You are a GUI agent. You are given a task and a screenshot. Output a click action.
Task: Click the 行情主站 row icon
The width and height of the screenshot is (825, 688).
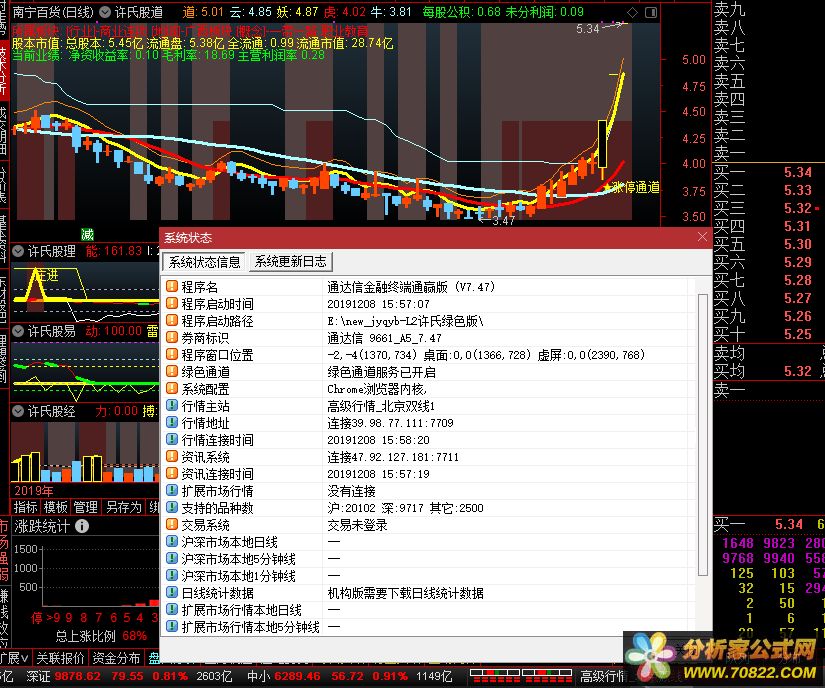(172, 406)
